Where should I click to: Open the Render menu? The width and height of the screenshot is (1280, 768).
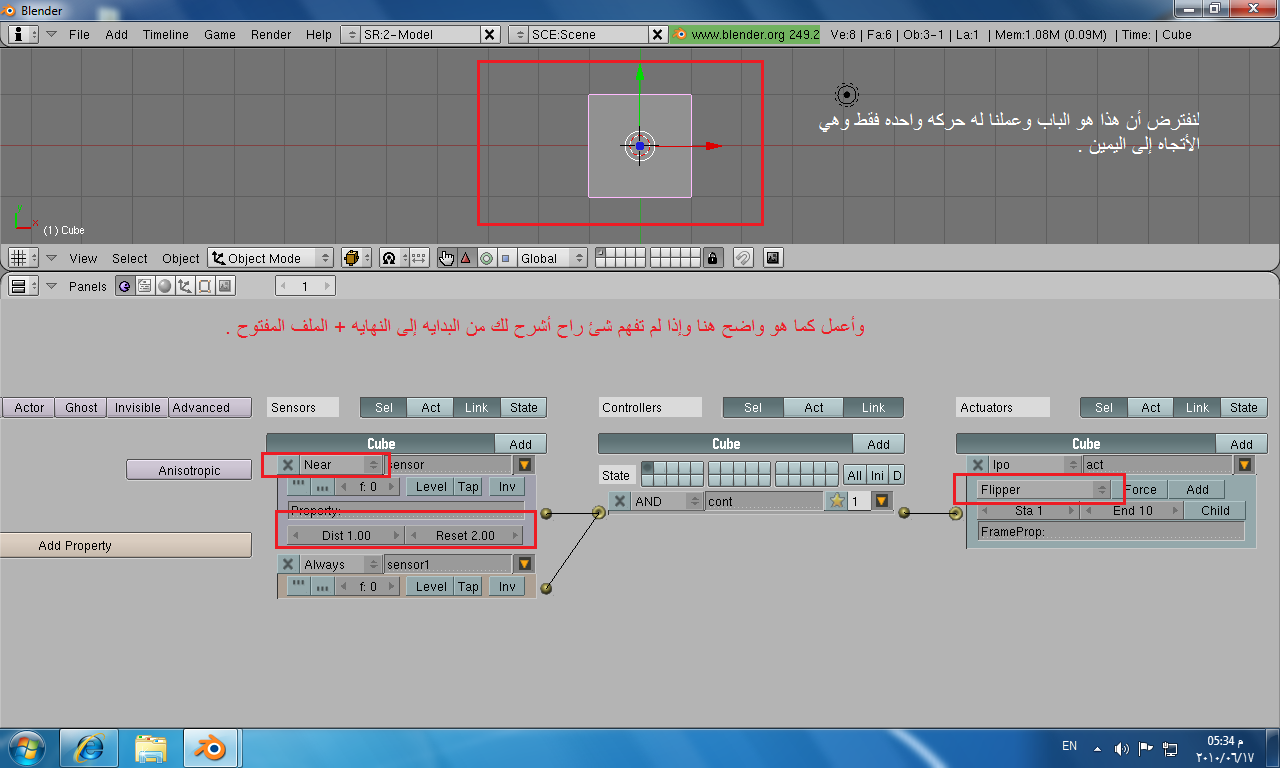pyautogui.click(x=271, y=34)
